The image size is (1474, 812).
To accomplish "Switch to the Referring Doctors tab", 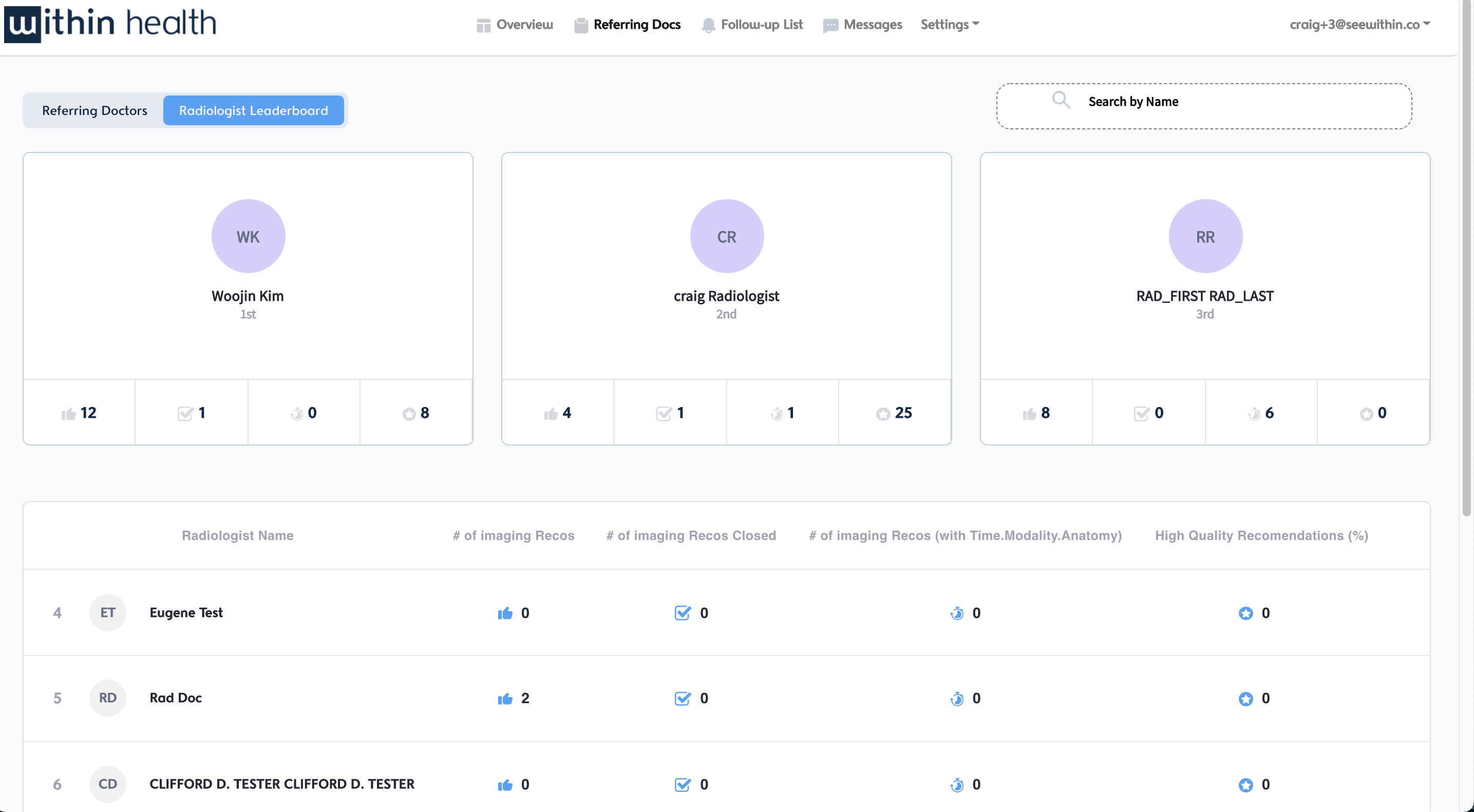I will pyautogui.click(x=95, y=110).
